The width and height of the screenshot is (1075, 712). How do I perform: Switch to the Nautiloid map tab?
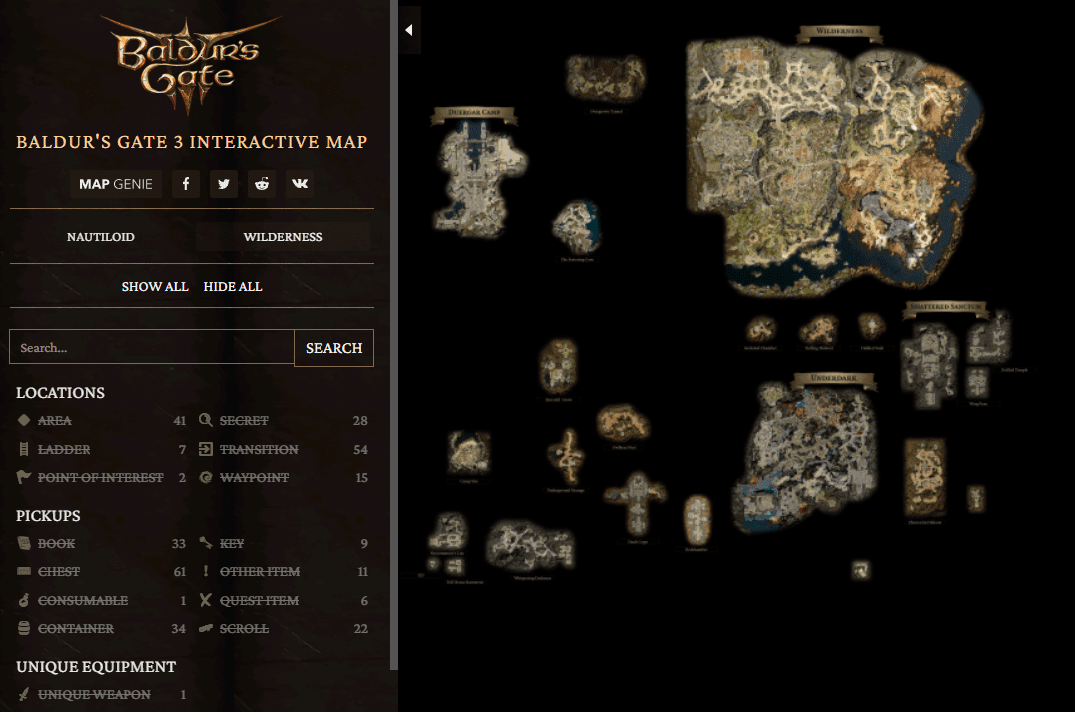(101, 236)
